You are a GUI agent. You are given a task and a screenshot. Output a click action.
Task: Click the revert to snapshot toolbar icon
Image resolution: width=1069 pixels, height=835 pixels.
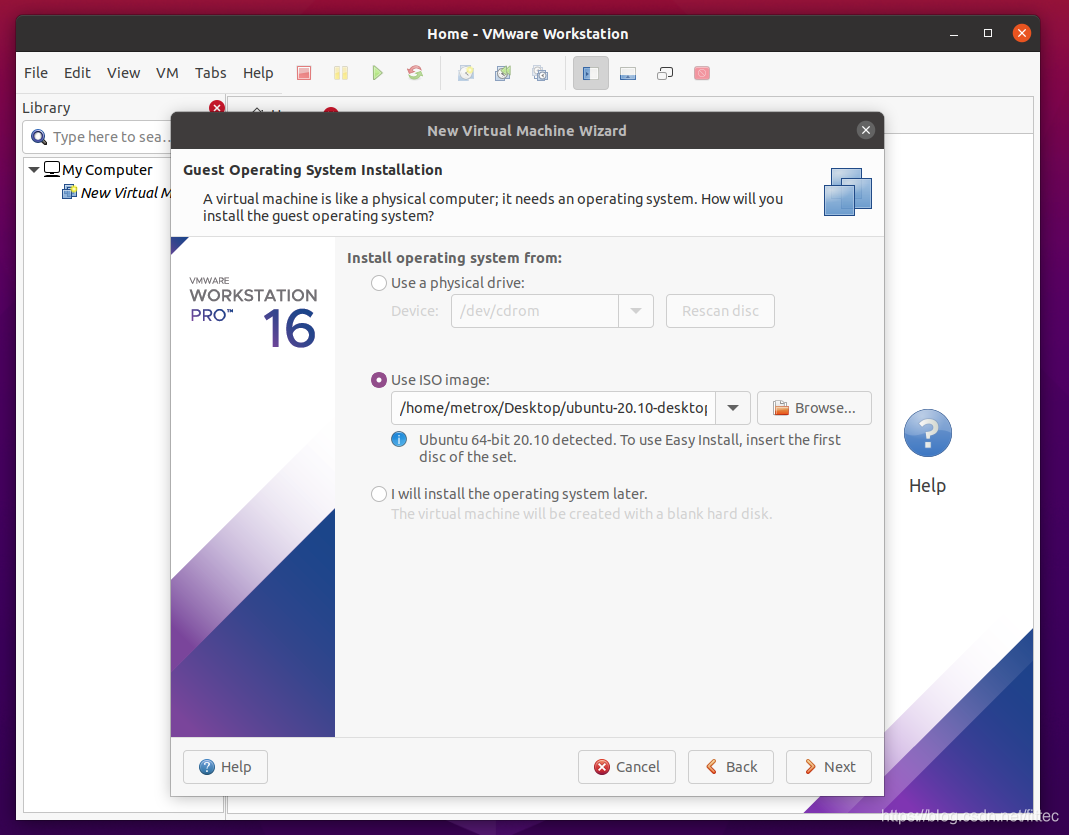coord(502,73)
